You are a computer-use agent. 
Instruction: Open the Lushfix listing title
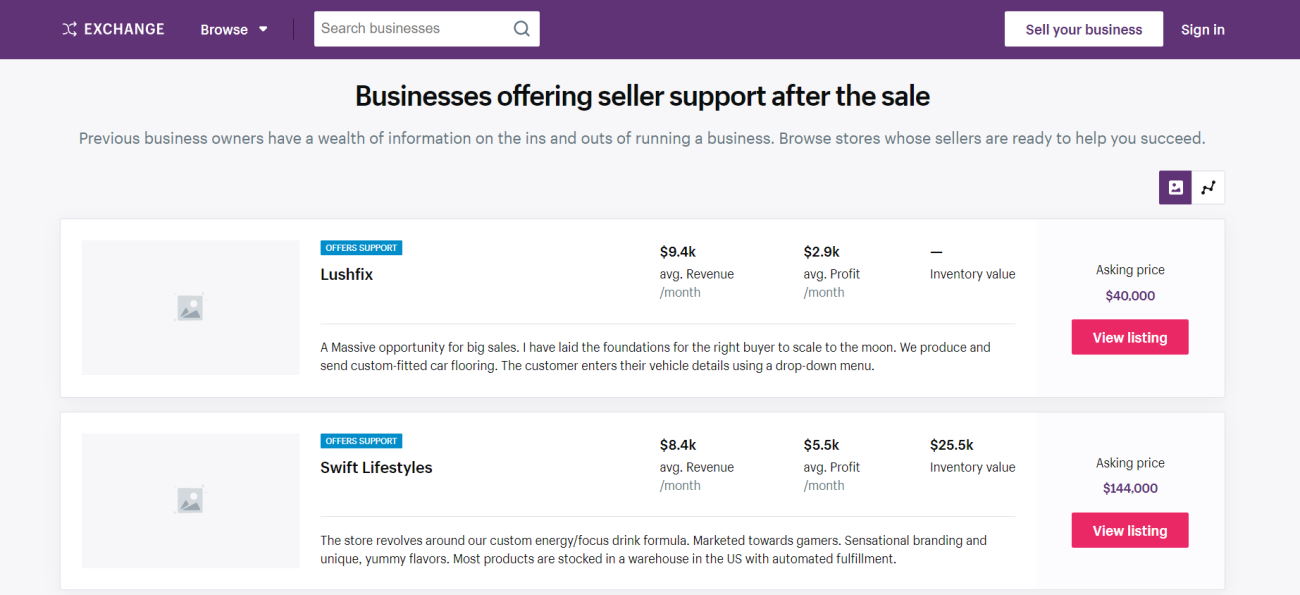pyautogui.click(x=346, y=274)
